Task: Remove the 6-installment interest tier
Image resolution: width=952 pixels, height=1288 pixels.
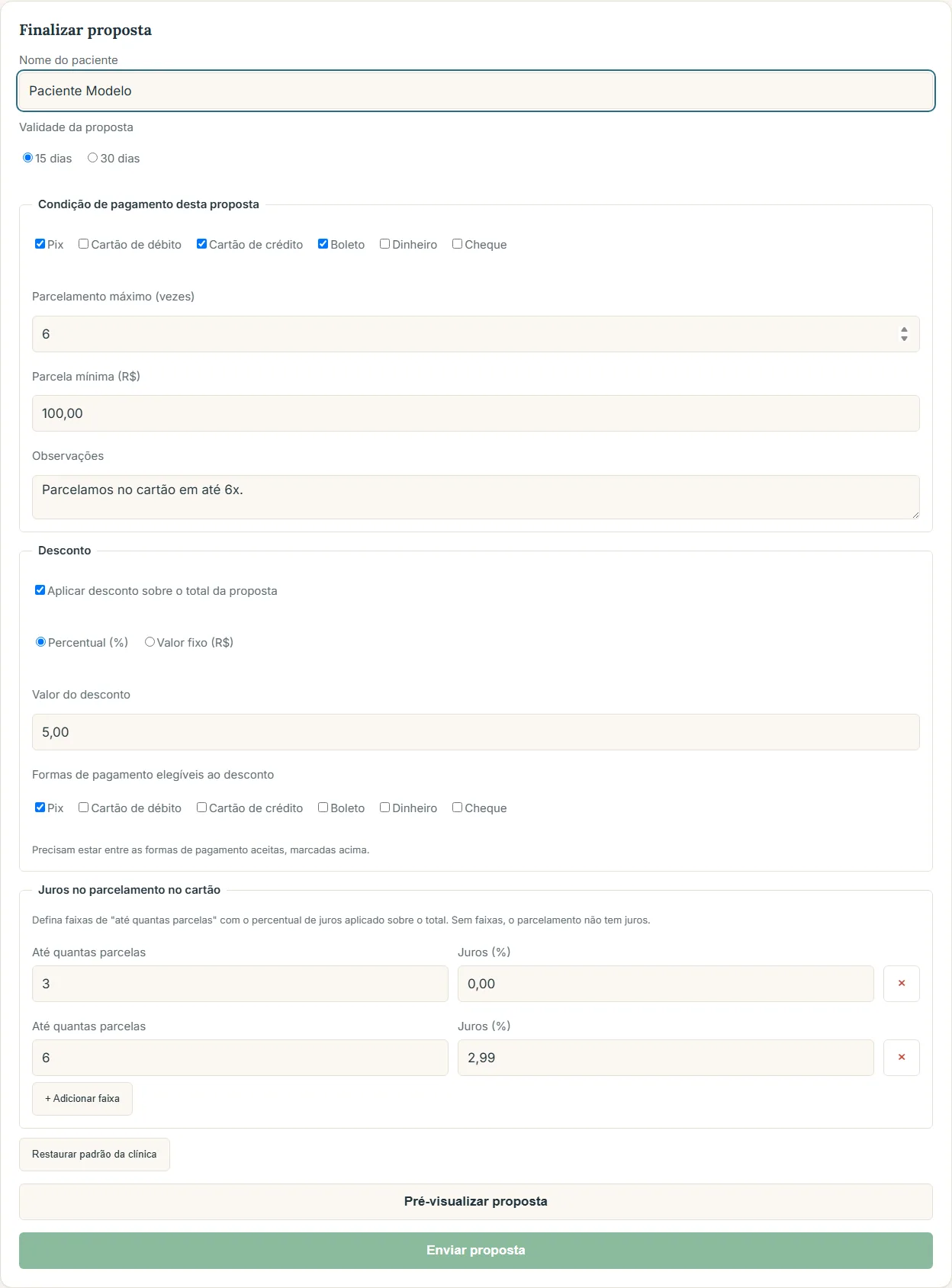Action: tap(901, 1057)
